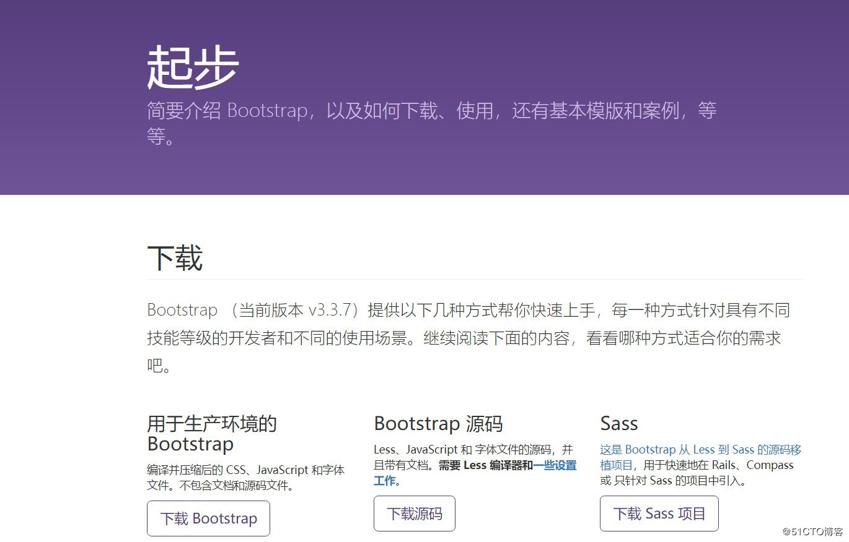Click the Sass column heading
The width and height of the screenshot is (849, 542).
(619, 423)
